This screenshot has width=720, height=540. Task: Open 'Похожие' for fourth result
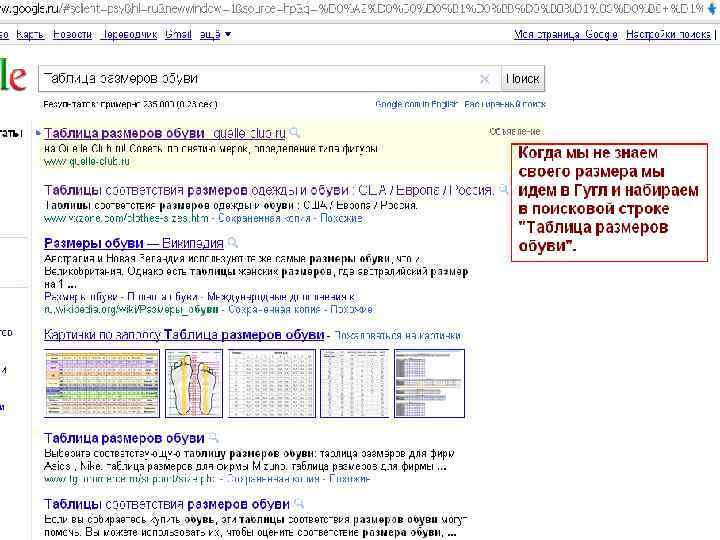click(349, 479)
